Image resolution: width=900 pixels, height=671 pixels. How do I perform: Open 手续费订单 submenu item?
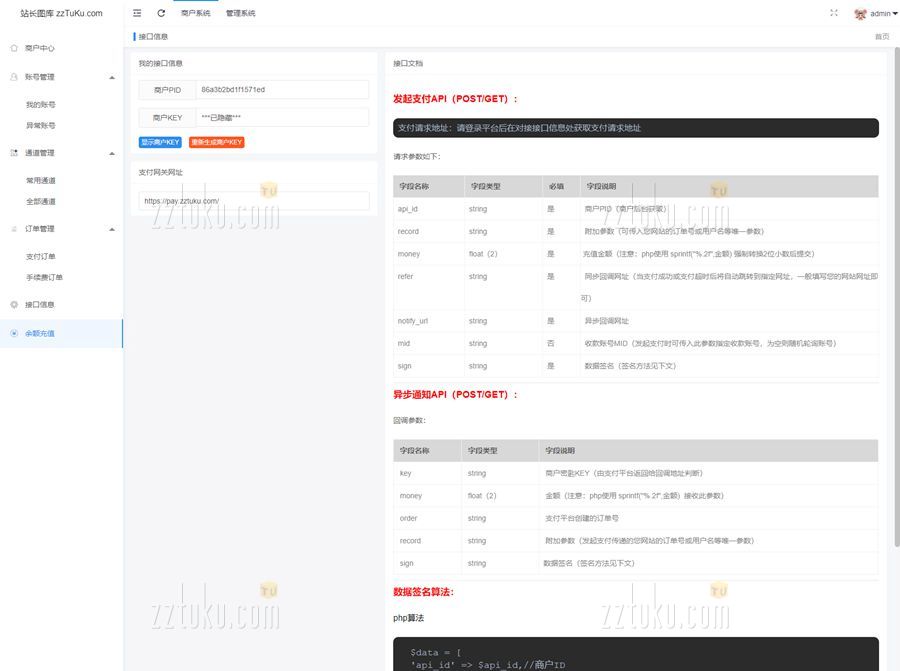(x=44, y=277)
